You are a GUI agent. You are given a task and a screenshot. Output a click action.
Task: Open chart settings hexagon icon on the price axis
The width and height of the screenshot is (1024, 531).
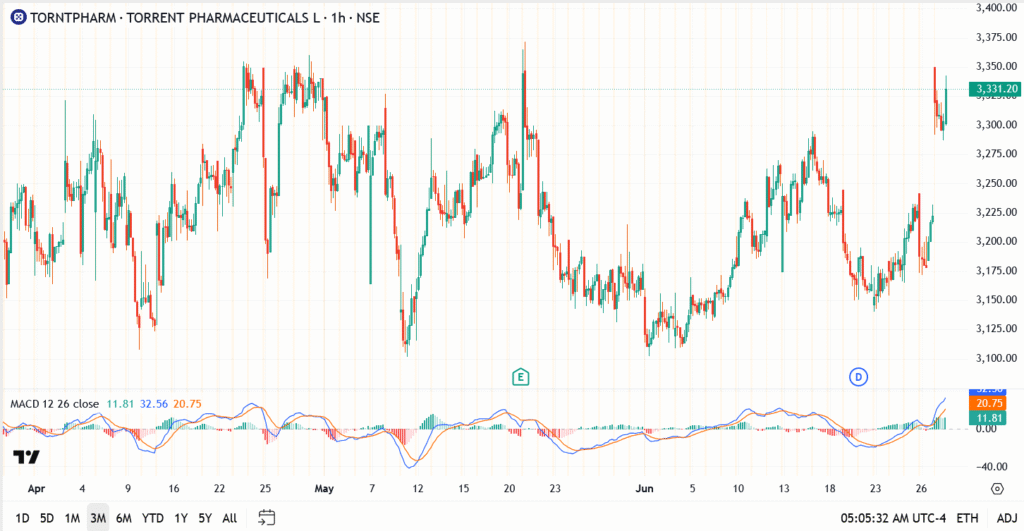click(x=997, y=489)
